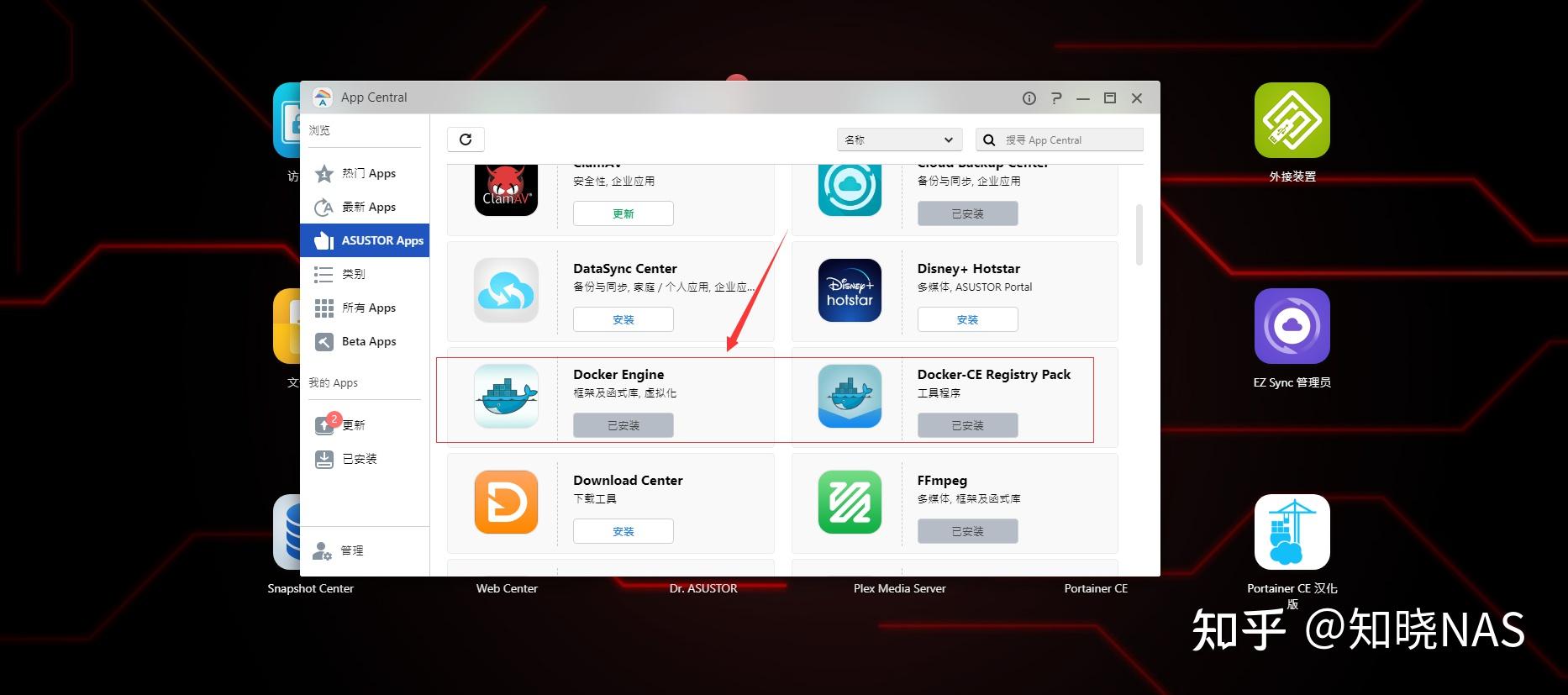Viewport: 1568px width, 695px height.
Task: Open Snapshot Center desktop icon
Action: pyautogui.click(x=287, y=532)
